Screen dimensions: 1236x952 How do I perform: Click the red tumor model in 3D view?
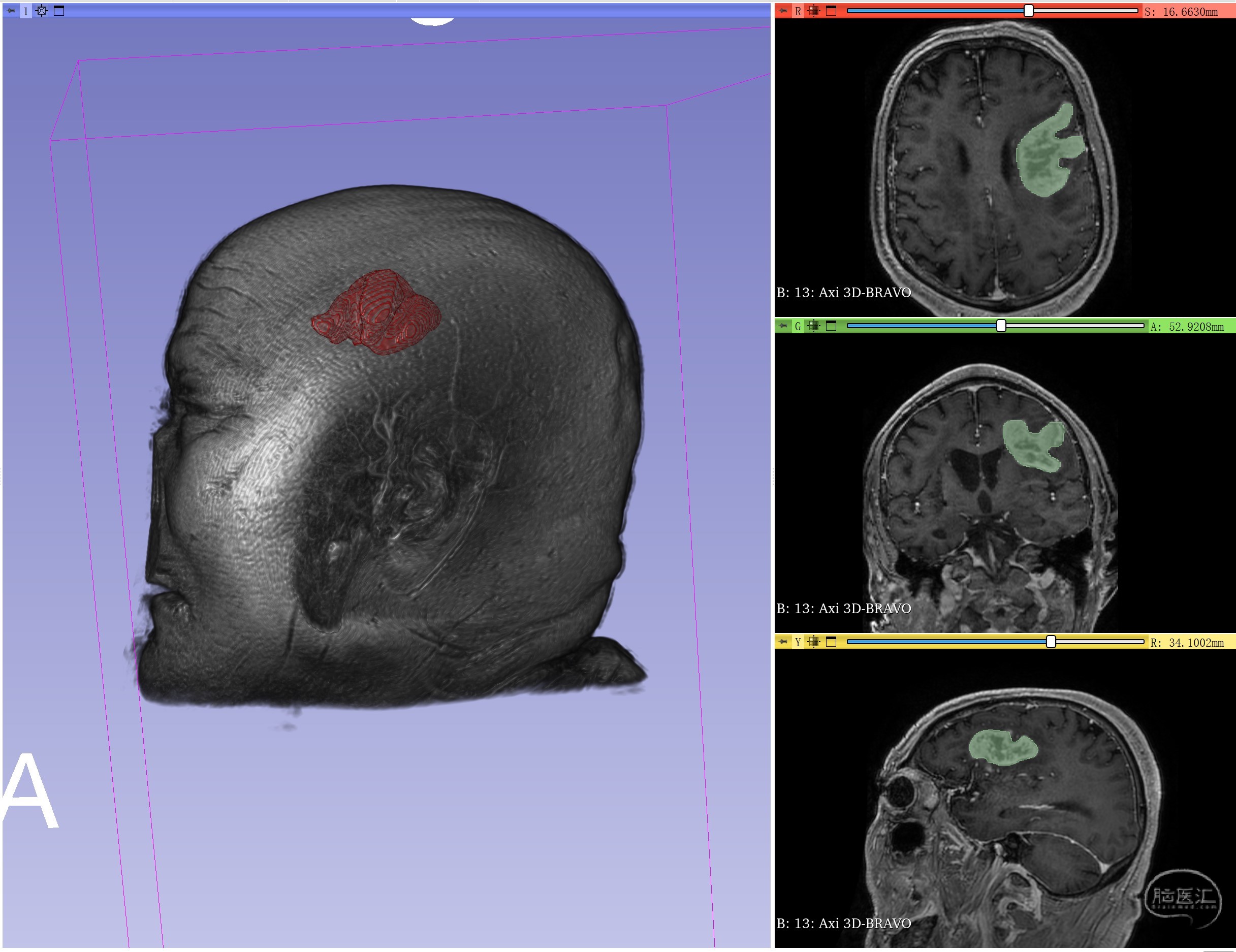(x=376, y=311)
